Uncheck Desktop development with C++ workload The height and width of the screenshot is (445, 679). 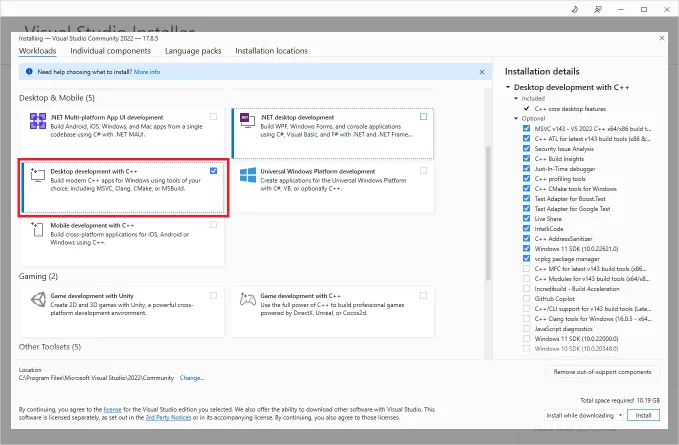[x=213, y=171]
